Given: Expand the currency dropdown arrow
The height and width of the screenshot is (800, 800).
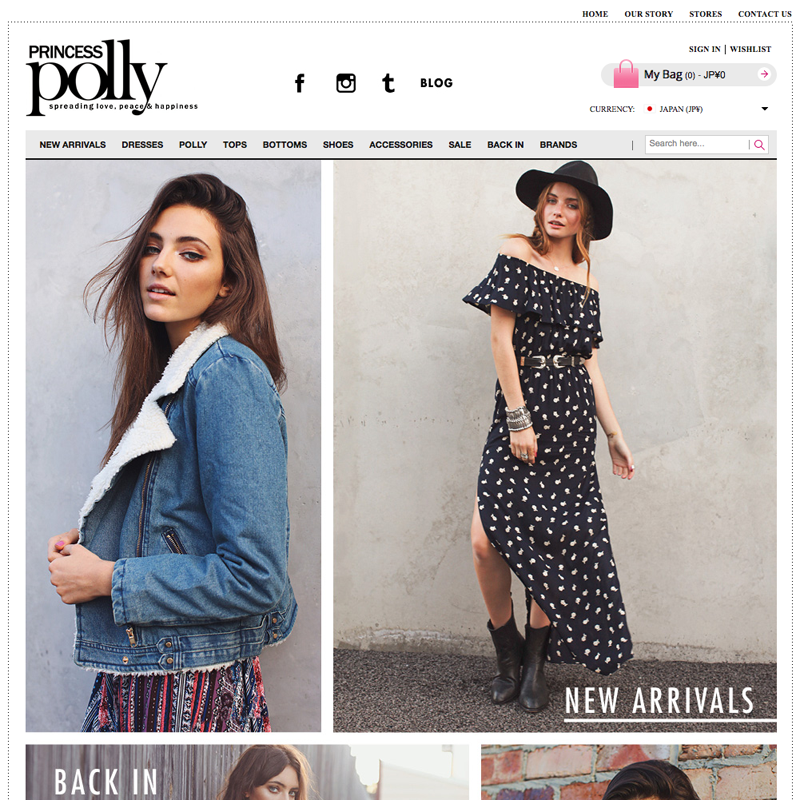Looking at the screenshot, I should tap(765, 109).
